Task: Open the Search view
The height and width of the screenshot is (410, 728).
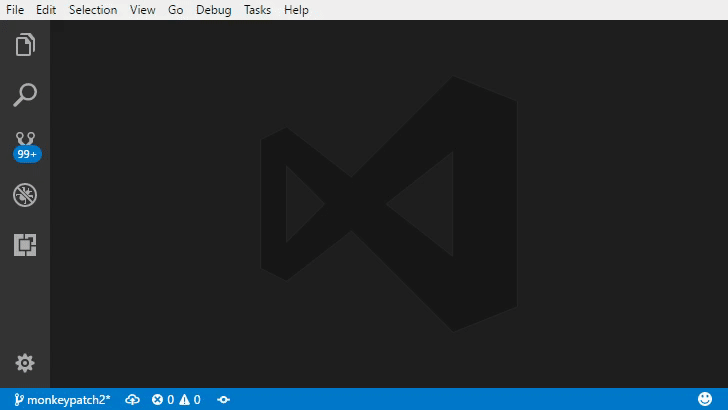Action: (x=25, y=95)
